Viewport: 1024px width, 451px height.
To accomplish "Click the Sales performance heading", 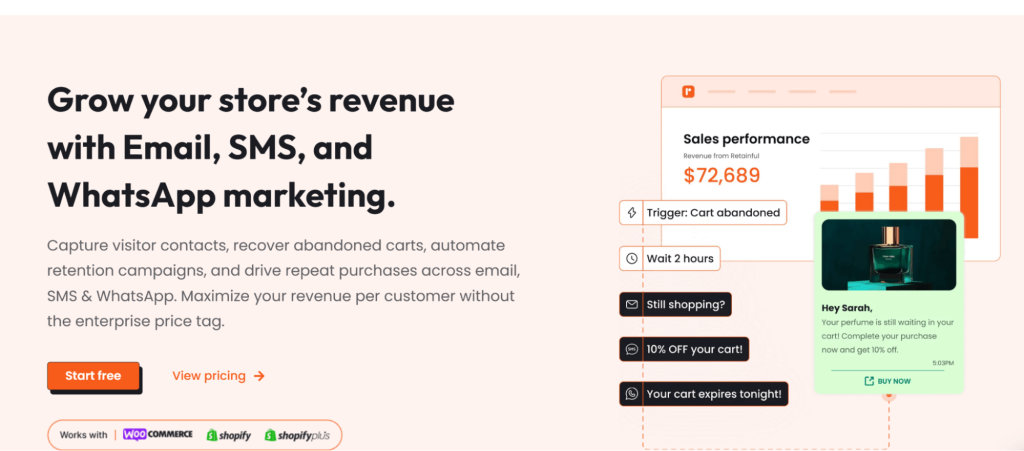I will pyautogui.click(x=746, y=139).
